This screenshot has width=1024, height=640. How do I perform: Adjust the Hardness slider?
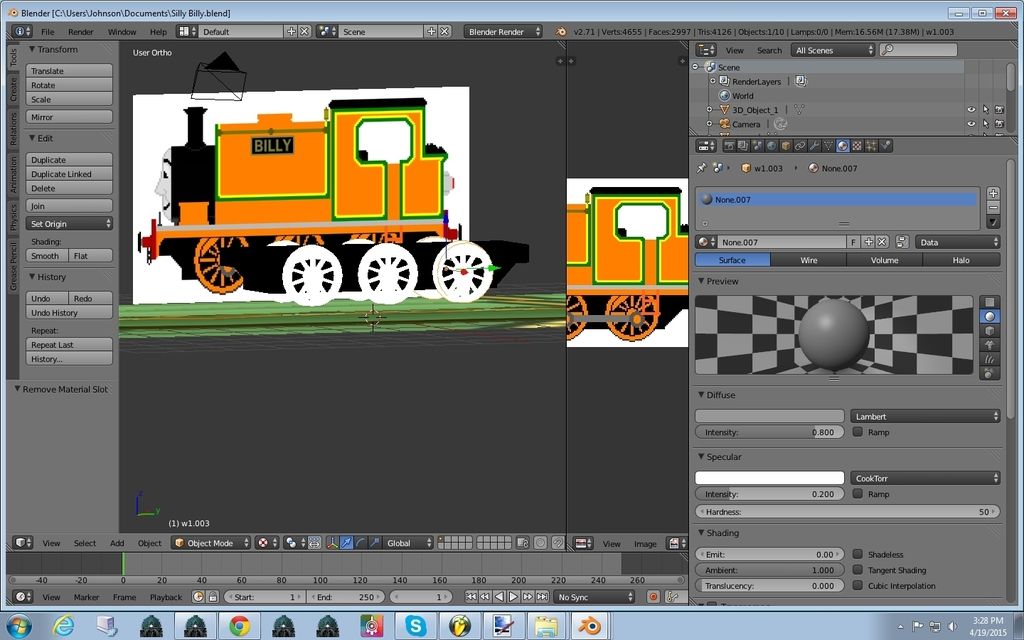pos(847,511)
